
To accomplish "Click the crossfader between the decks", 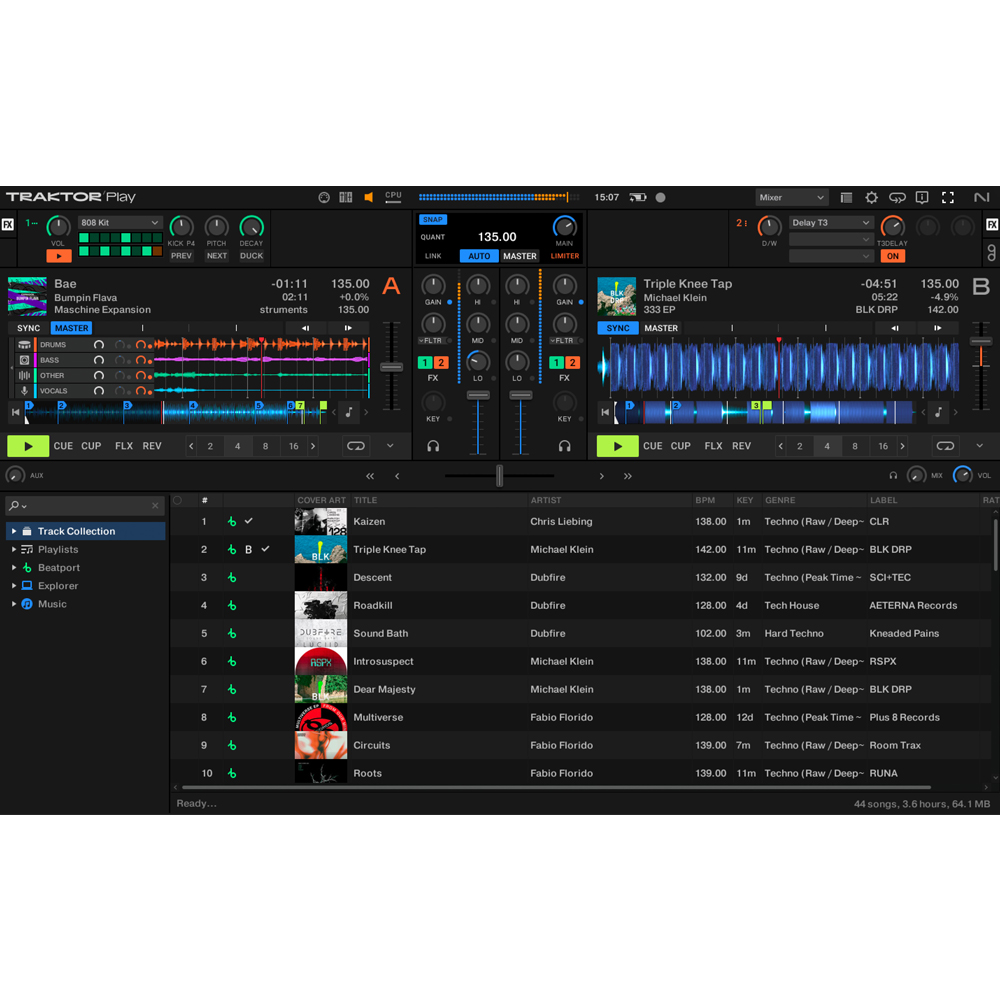I will click(x=499, y=476).
